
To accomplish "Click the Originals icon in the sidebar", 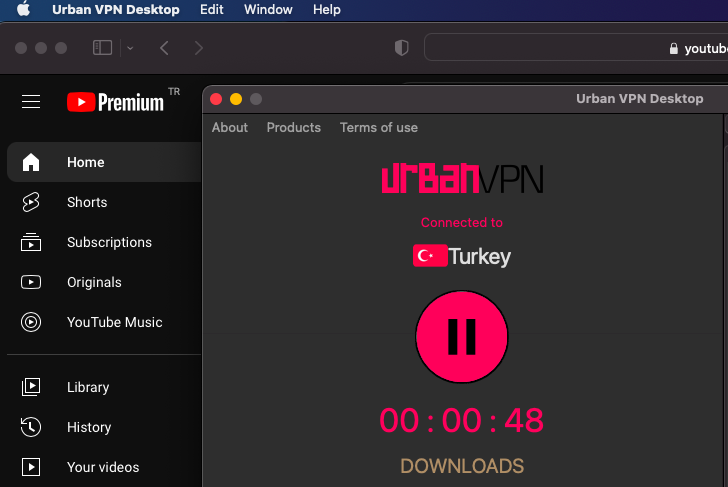I will pyautogui.click(x=31, y=282).
